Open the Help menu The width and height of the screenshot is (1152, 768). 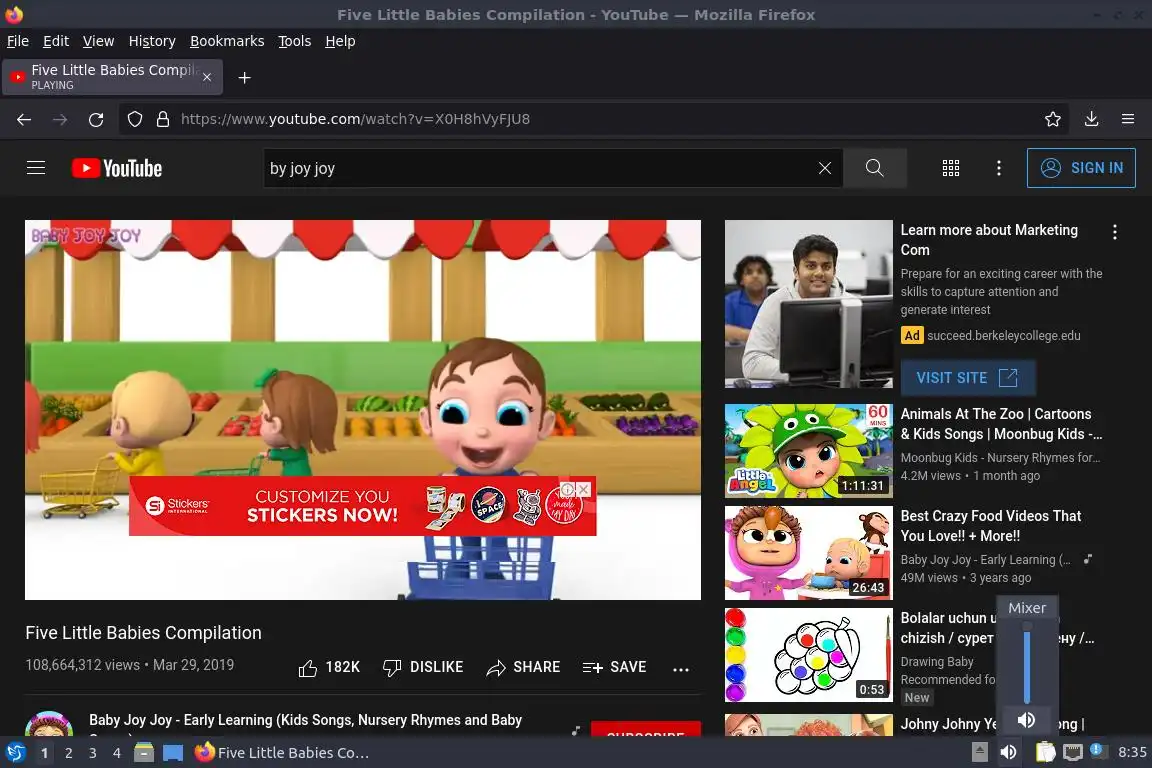340,41
